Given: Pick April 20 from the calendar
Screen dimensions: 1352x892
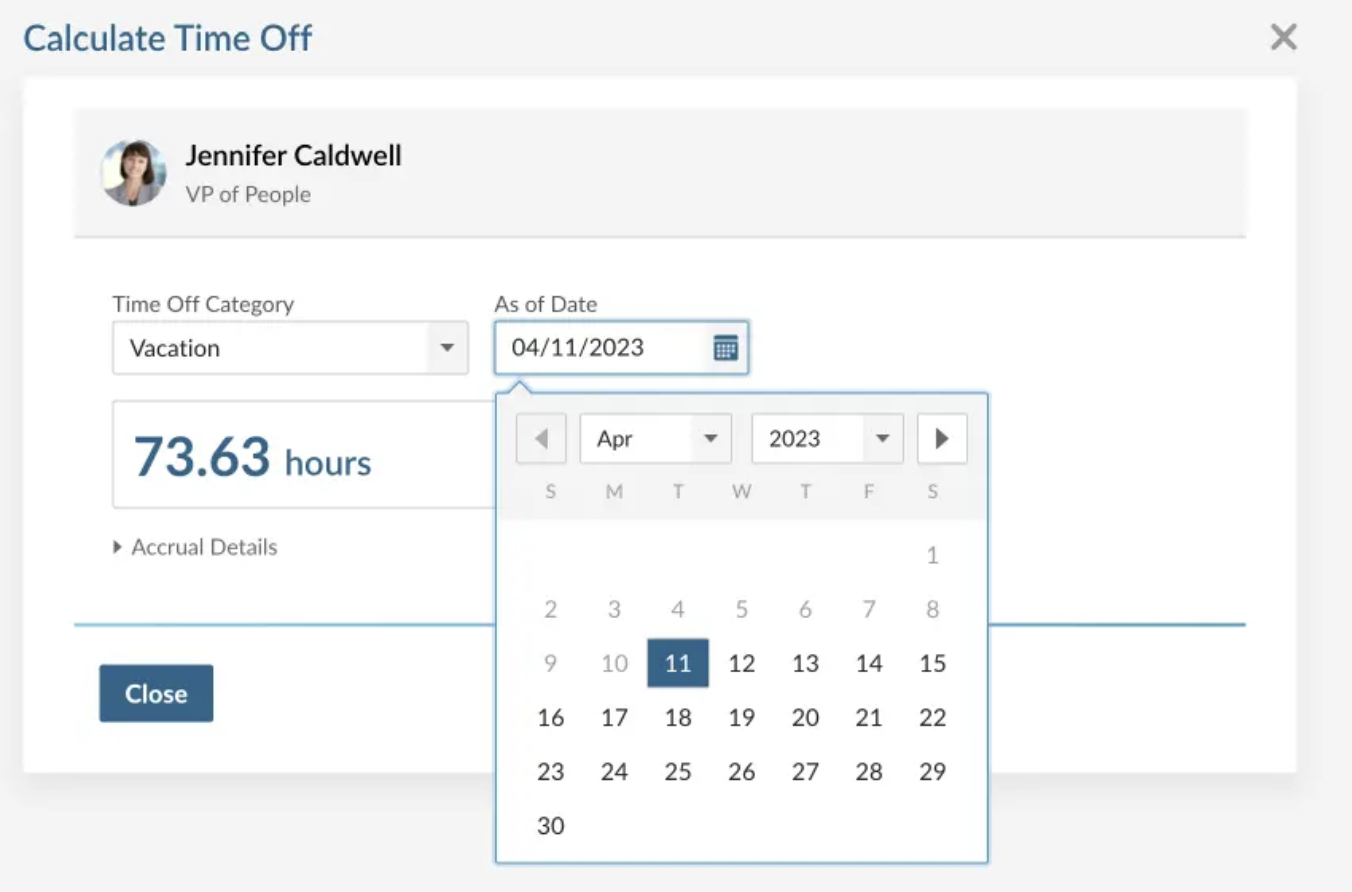Looking at the screenshot, I should (805, 717).
